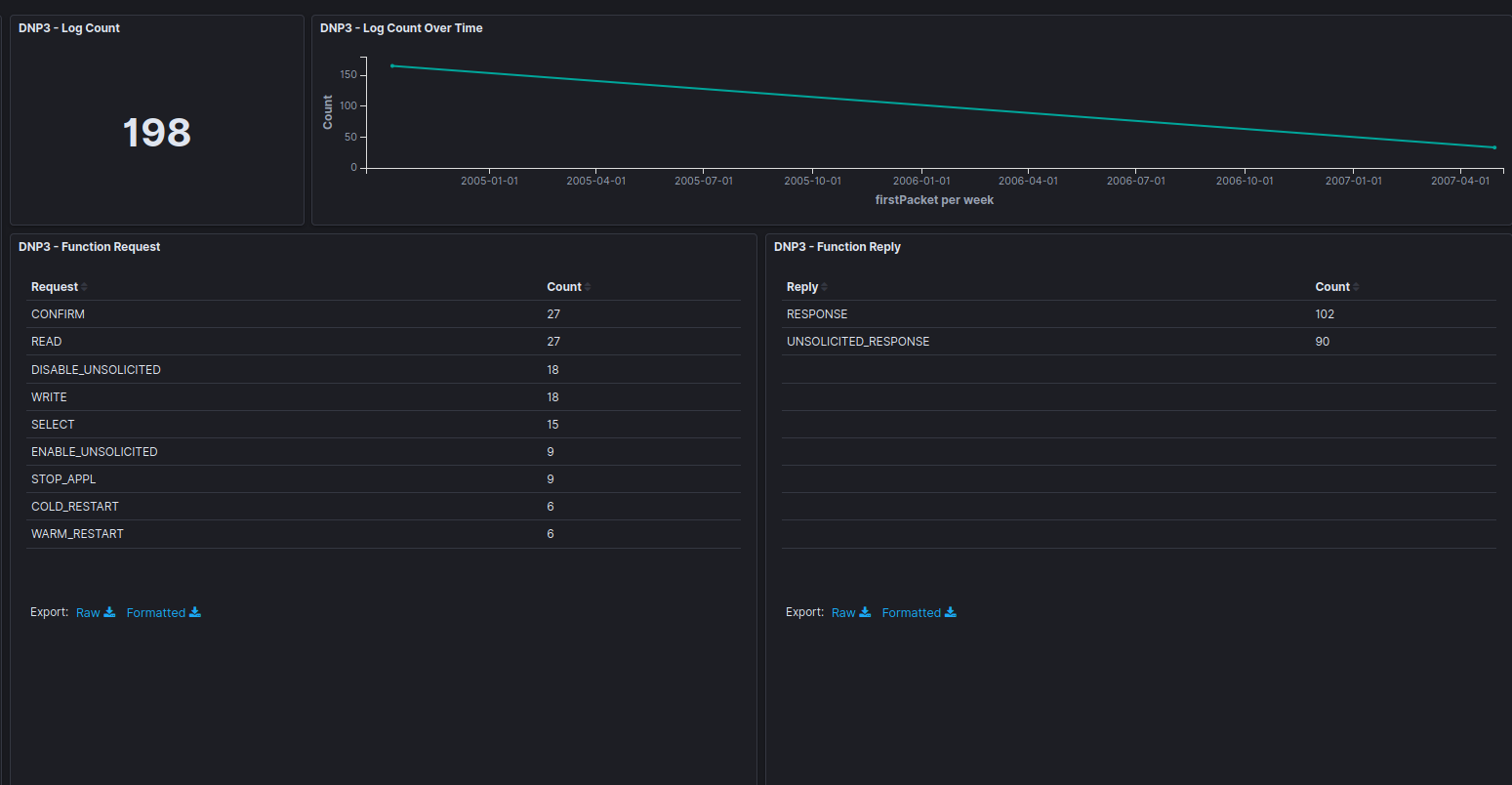Click the sort icon beside Request column header
The width and height of the screenshot is (1512, 785).
click(83, 286)
